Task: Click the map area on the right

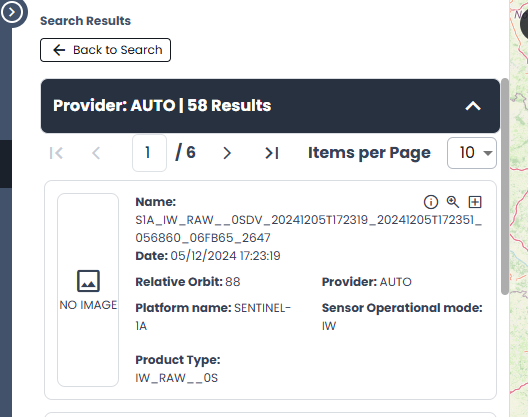Action: 519,208
